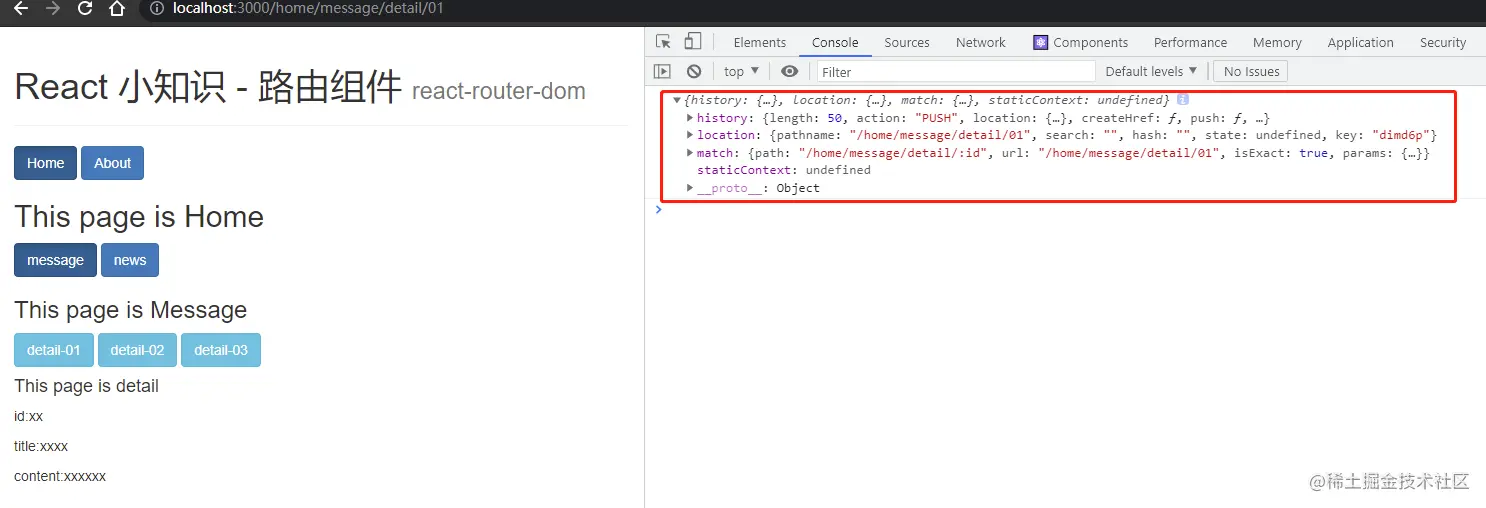Switch to the Sources tab
Screen dimensions: 1486x508
point(907,42)
